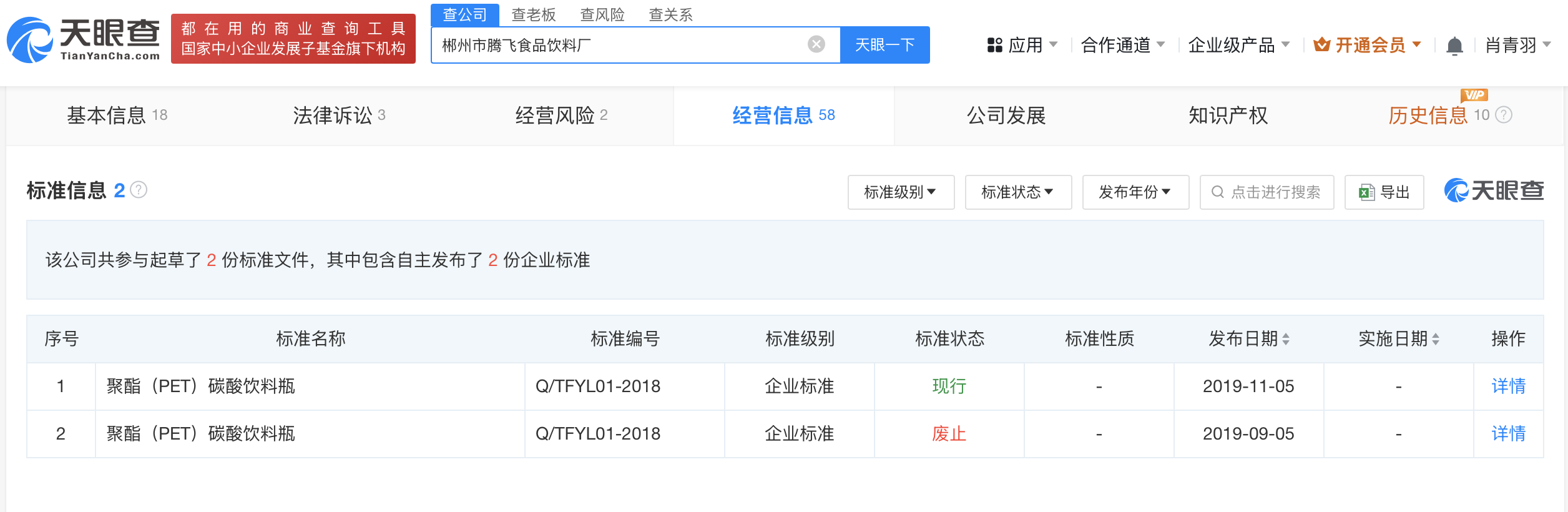
Task: Select 查老板 search mode tab
Action: point(533,15)
